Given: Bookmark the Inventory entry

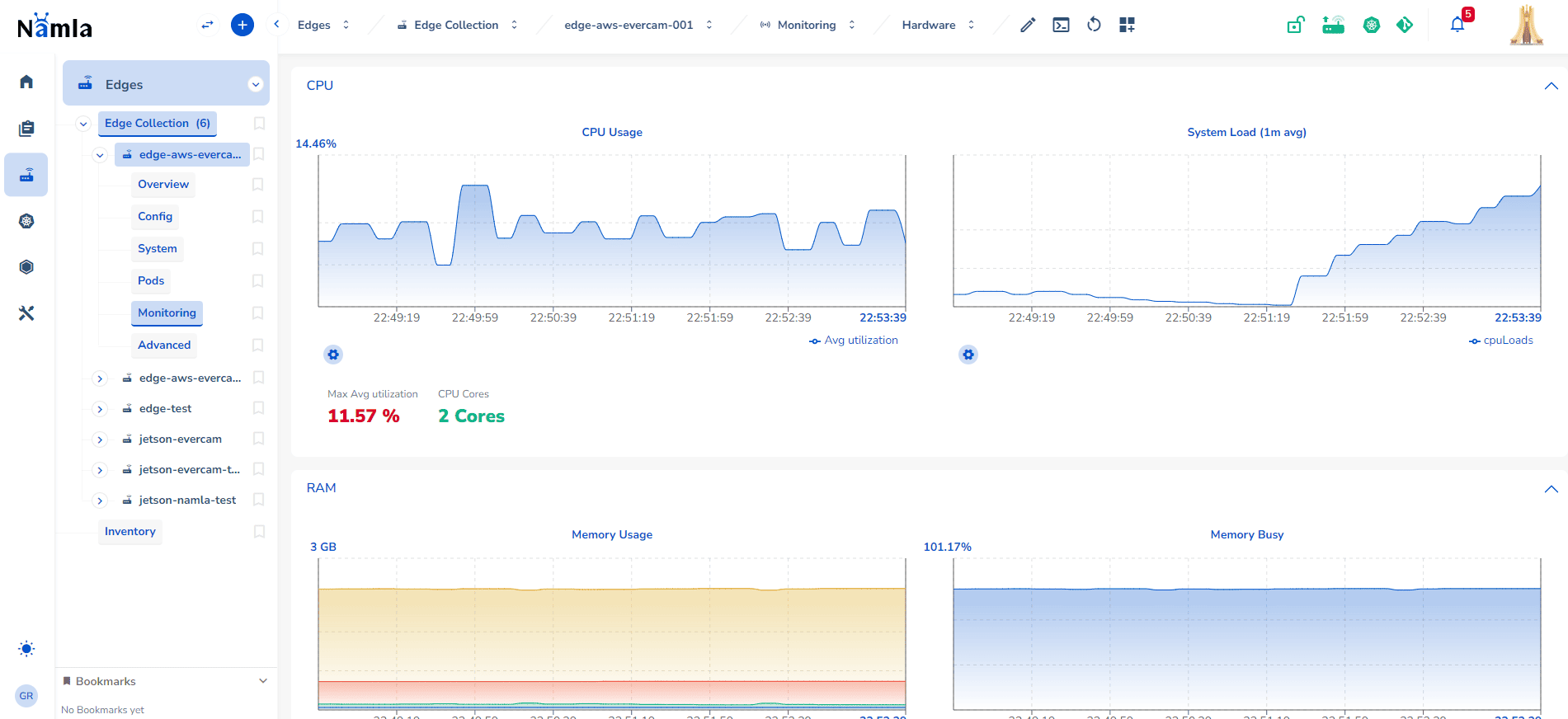Looking at the screenshot, I should [x=259, y=532].
